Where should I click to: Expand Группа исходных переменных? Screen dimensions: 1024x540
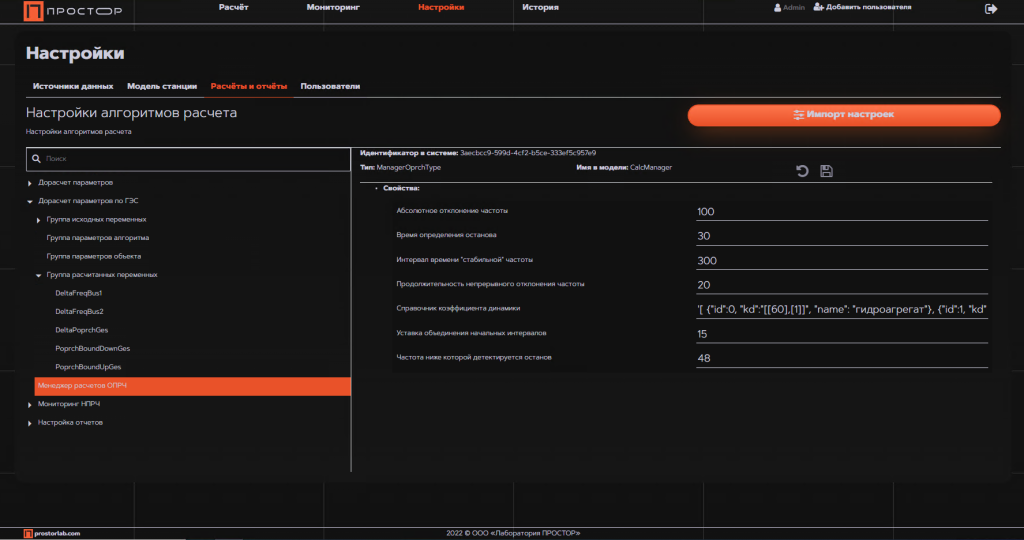[39, 219]
